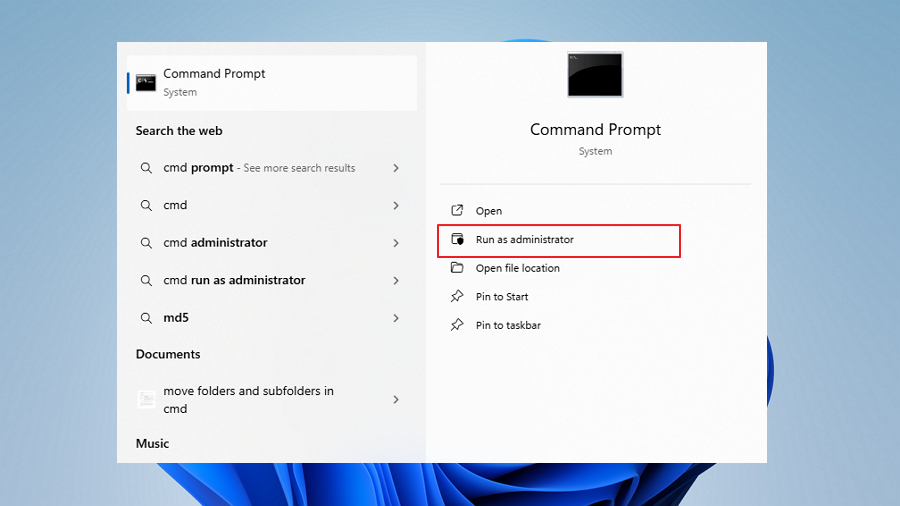
Task: Click the pin icon beside Pin to taskbar
Action: click(457, 325)
